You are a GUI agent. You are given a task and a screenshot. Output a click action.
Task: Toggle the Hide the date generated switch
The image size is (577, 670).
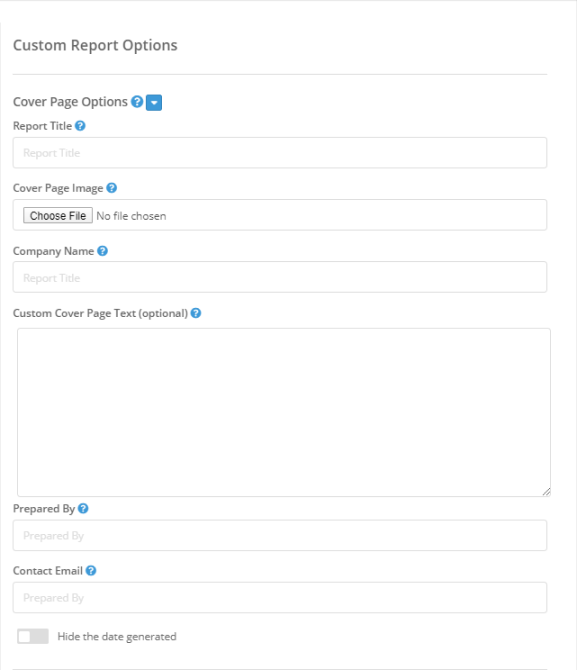[33, 636]
